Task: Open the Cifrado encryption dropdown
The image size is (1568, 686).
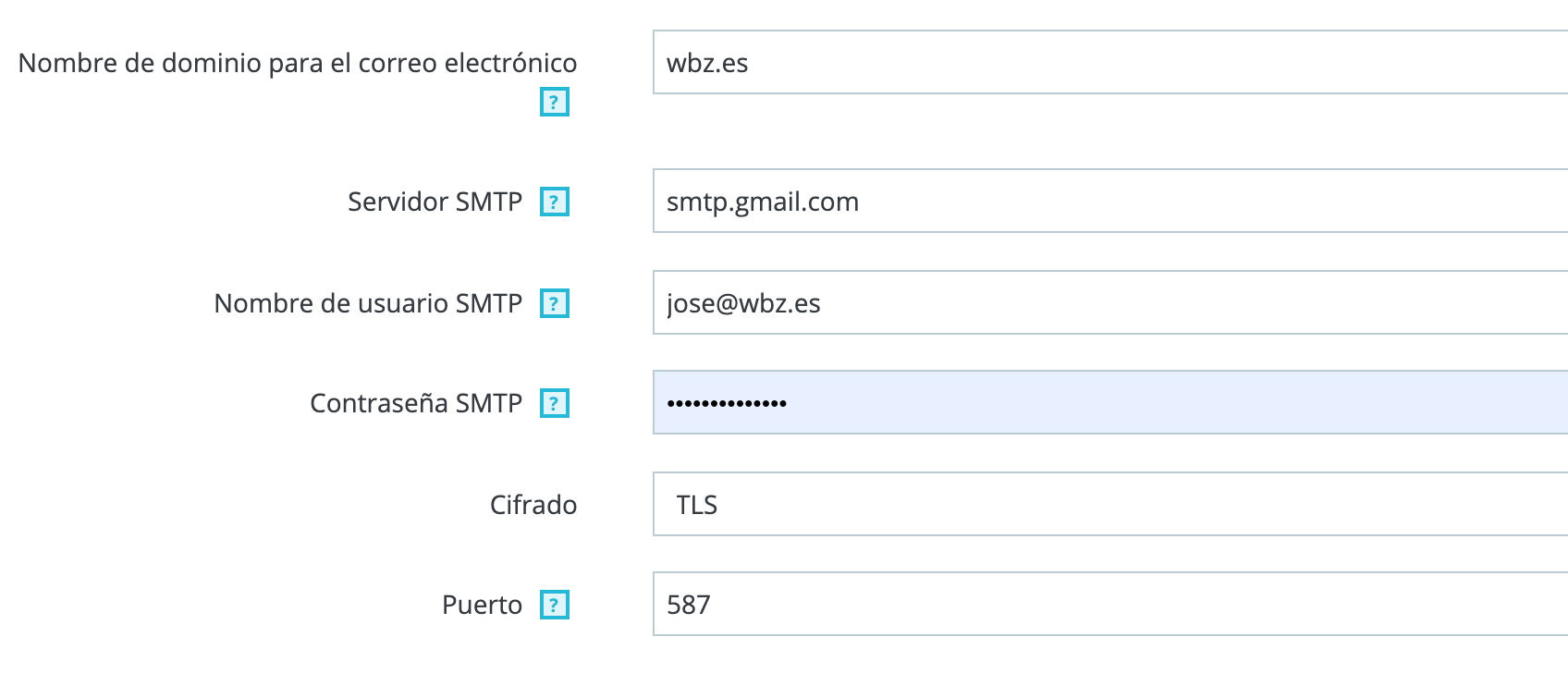Action: (x=1110, y=504)
